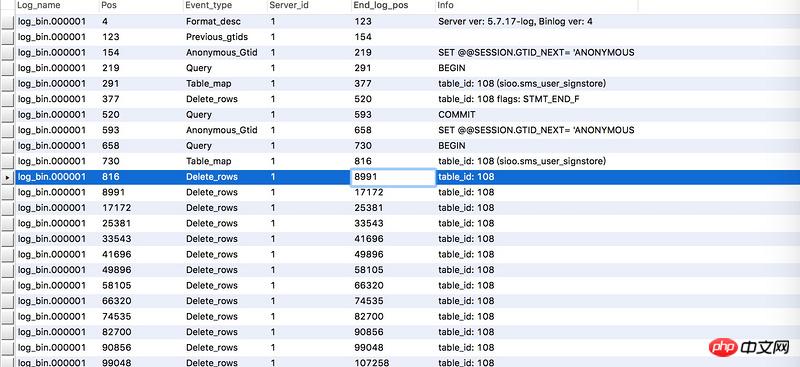Click the Log_name cell in Pos 58105 row
The height and width of the screenshot is (367, 800).
57,285
